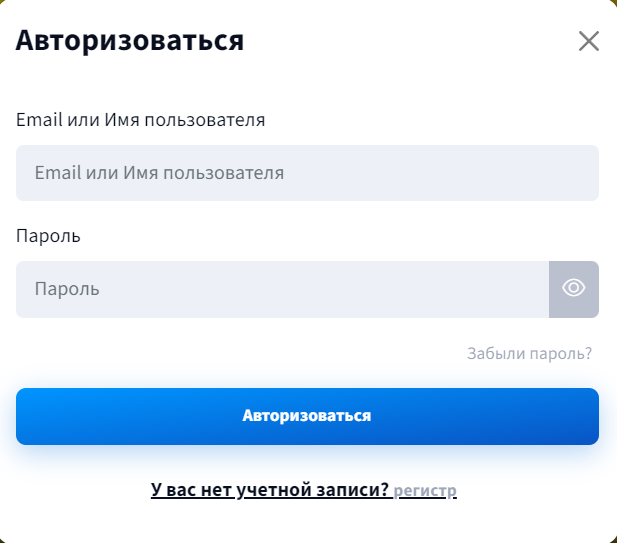Submit login with blue Авторизоваться button
The height and width of the screenshot is (543, 617).
[x=307, y=416]
